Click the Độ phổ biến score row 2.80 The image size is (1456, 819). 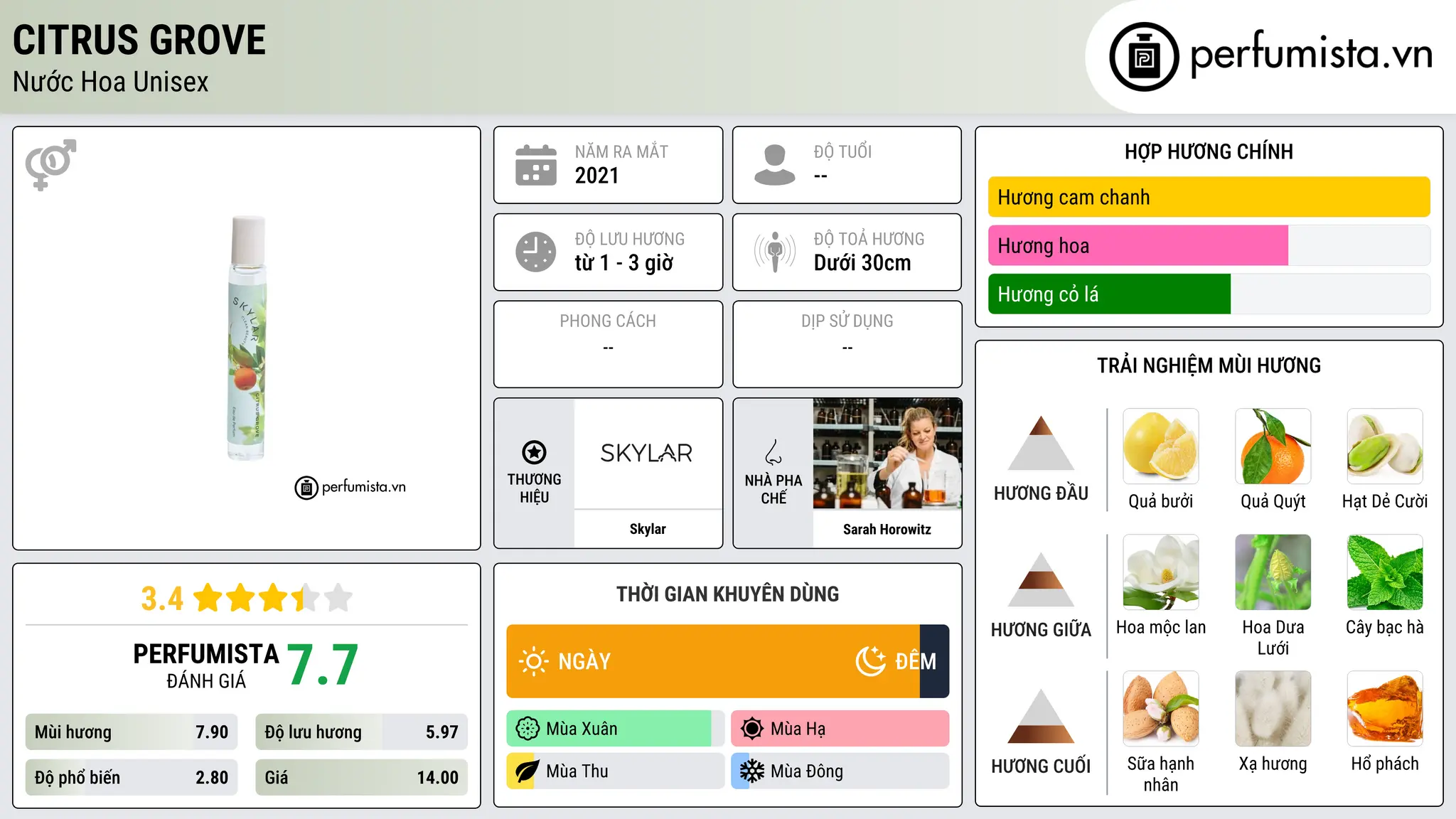click(x=132, y=778)
